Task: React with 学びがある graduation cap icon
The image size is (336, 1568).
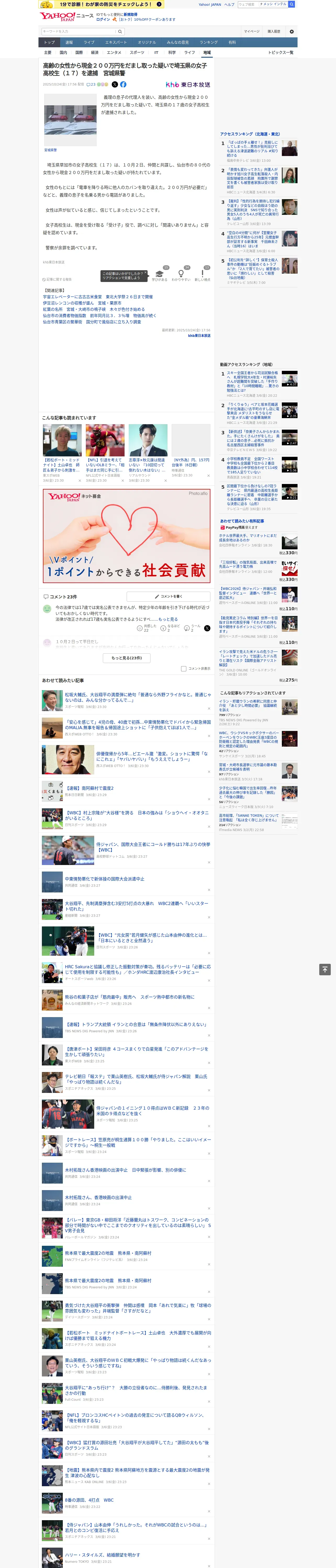Action: [x=160, y=274]
